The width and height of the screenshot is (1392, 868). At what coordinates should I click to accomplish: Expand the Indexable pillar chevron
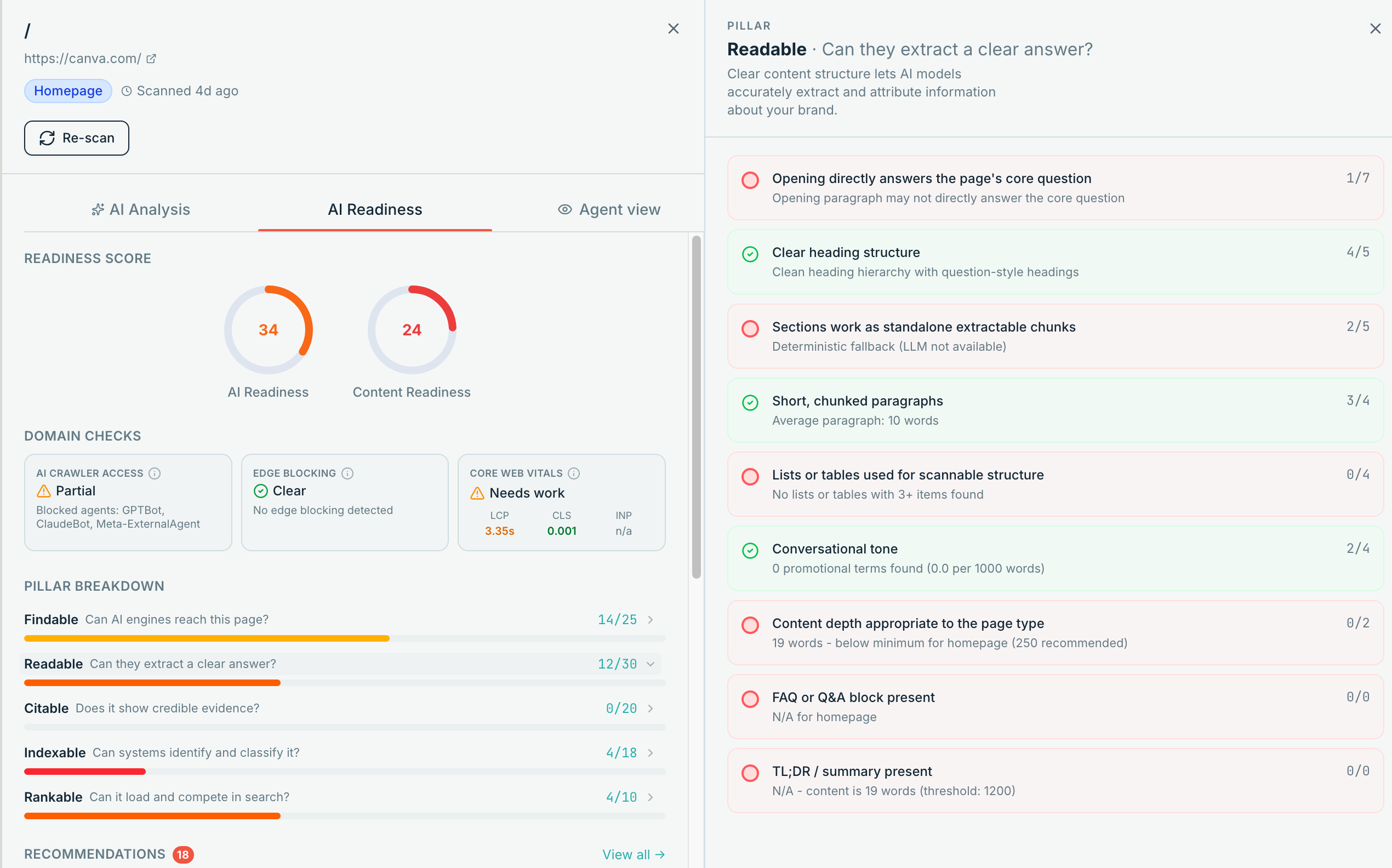click(651, 752)
